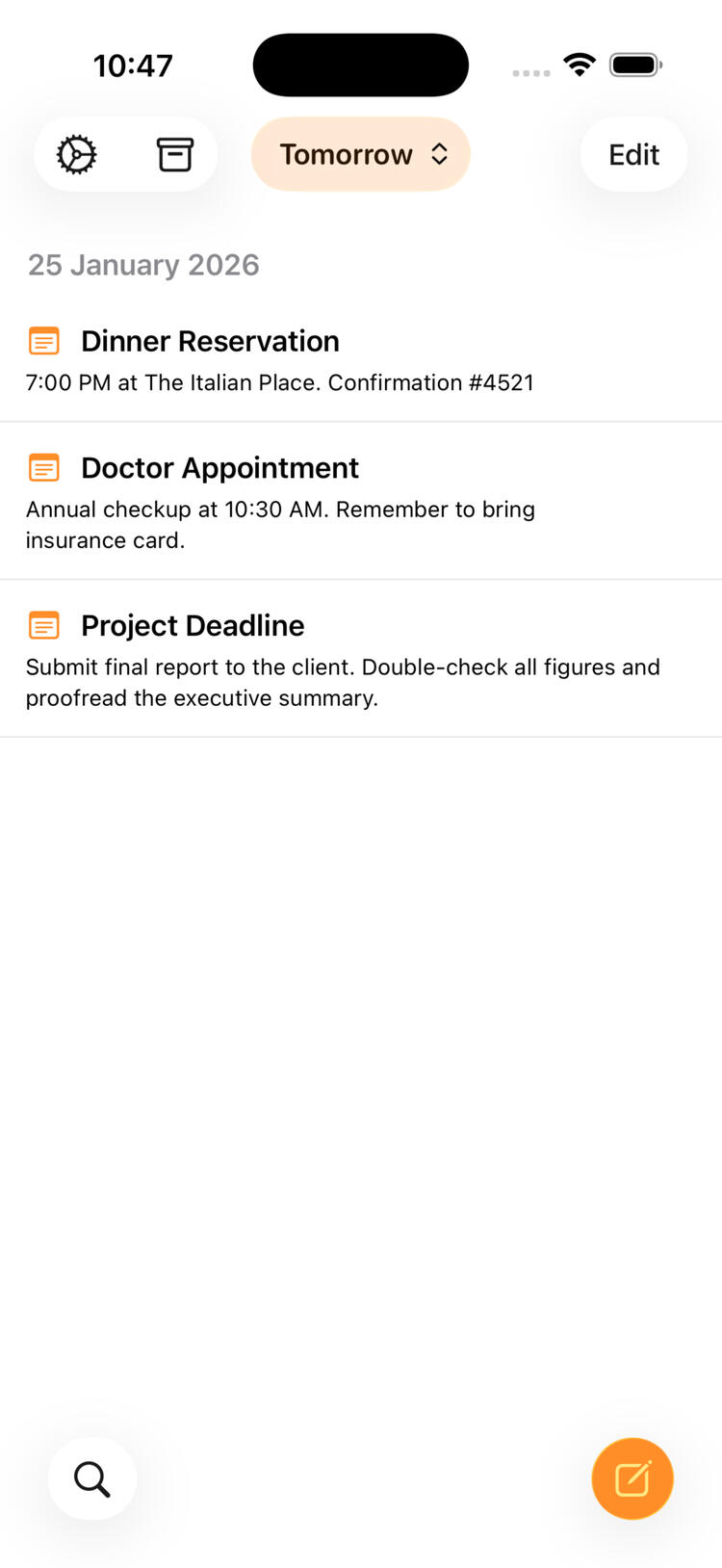
Task: Tap the Project Deadline note icon
Action: 44,626
